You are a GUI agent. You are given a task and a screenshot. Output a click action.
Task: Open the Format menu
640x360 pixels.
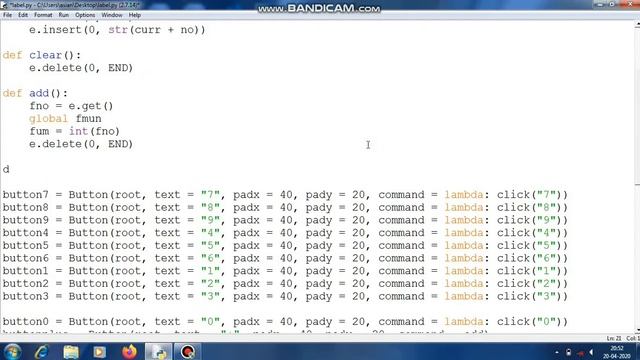pos(43,15)
